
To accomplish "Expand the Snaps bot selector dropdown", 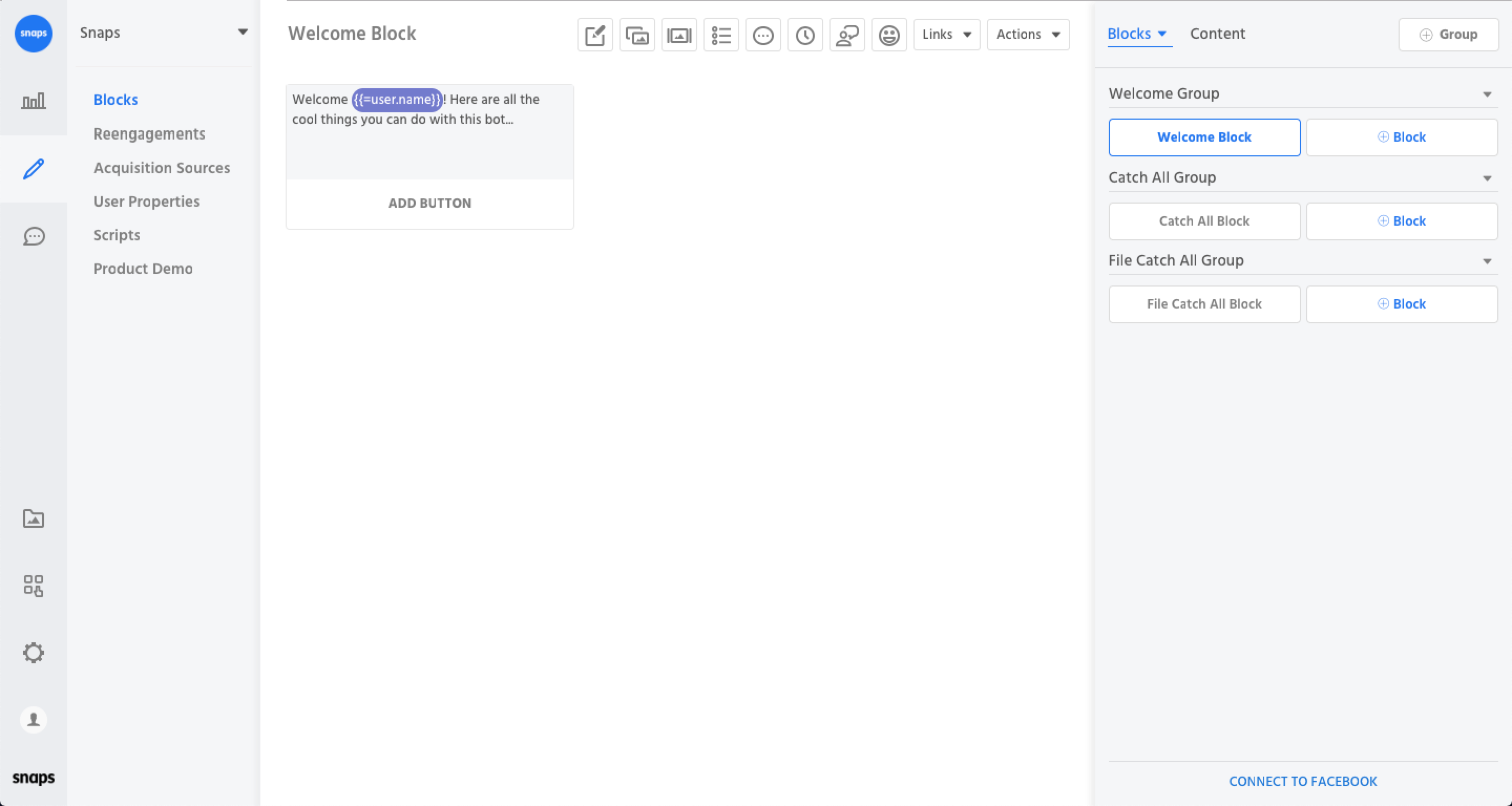I will tap(243, 32).
